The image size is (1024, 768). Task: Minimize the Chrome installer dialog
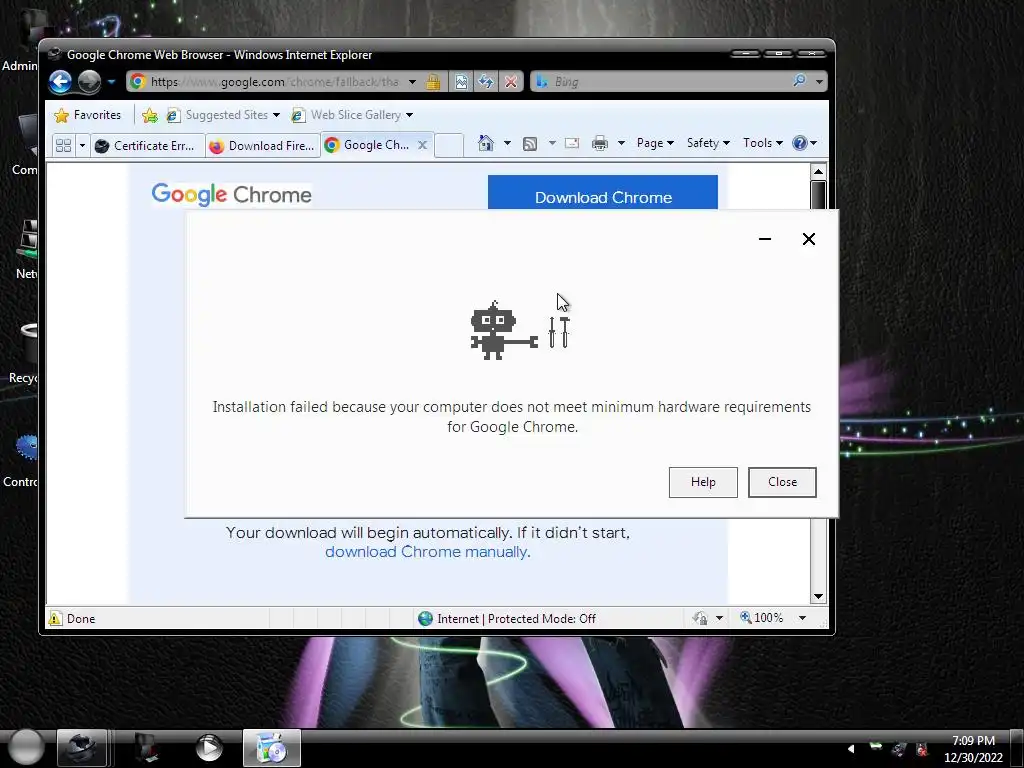765,239
